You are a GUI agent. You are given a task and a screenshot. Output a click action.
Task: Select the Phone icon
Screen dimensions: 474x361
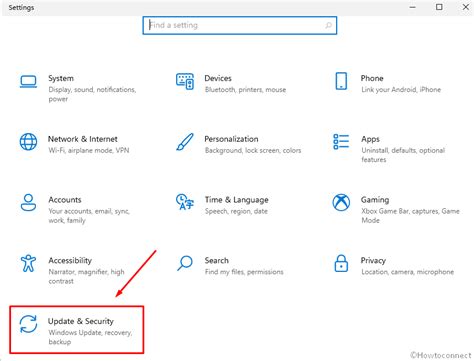341,81
